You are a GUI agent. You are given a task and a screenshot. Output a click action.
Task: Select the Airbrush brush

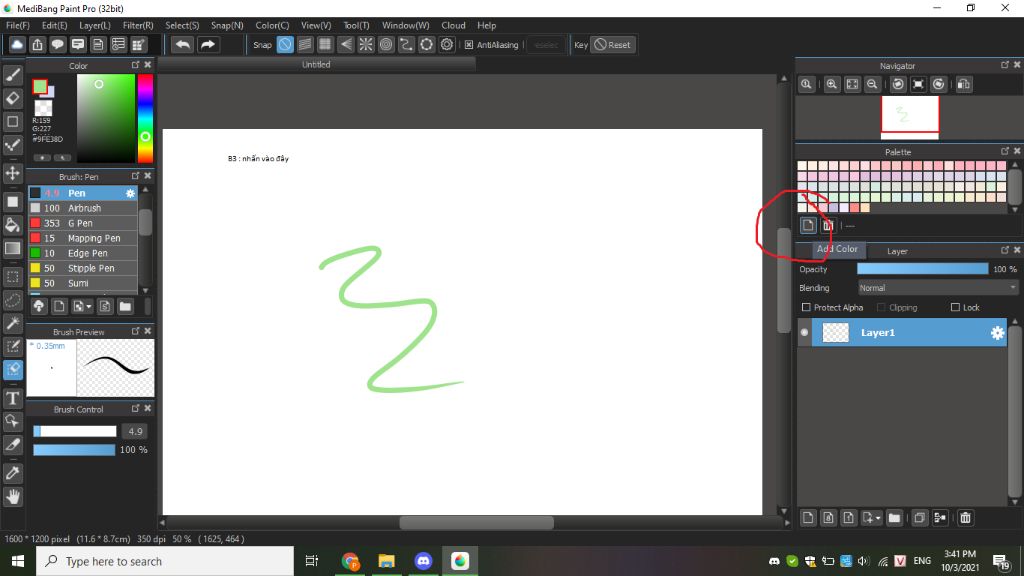[x=83, y=208]
